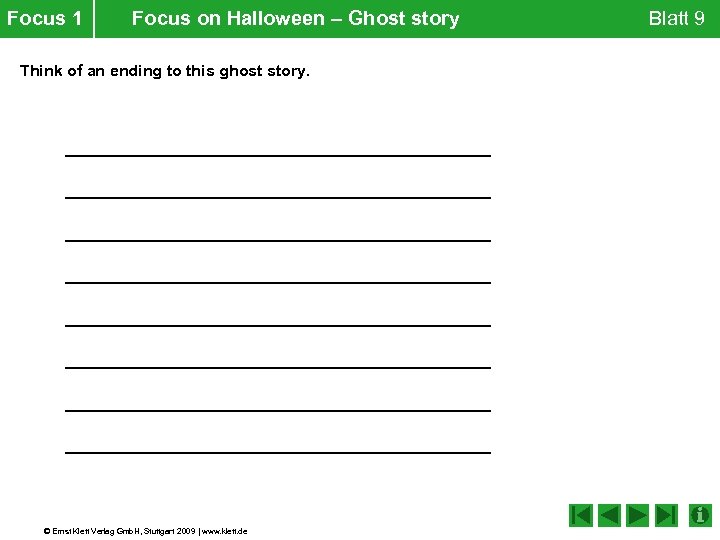Click the first blank writing line
This screenshot has width=720, height=540.
point(278,152)
